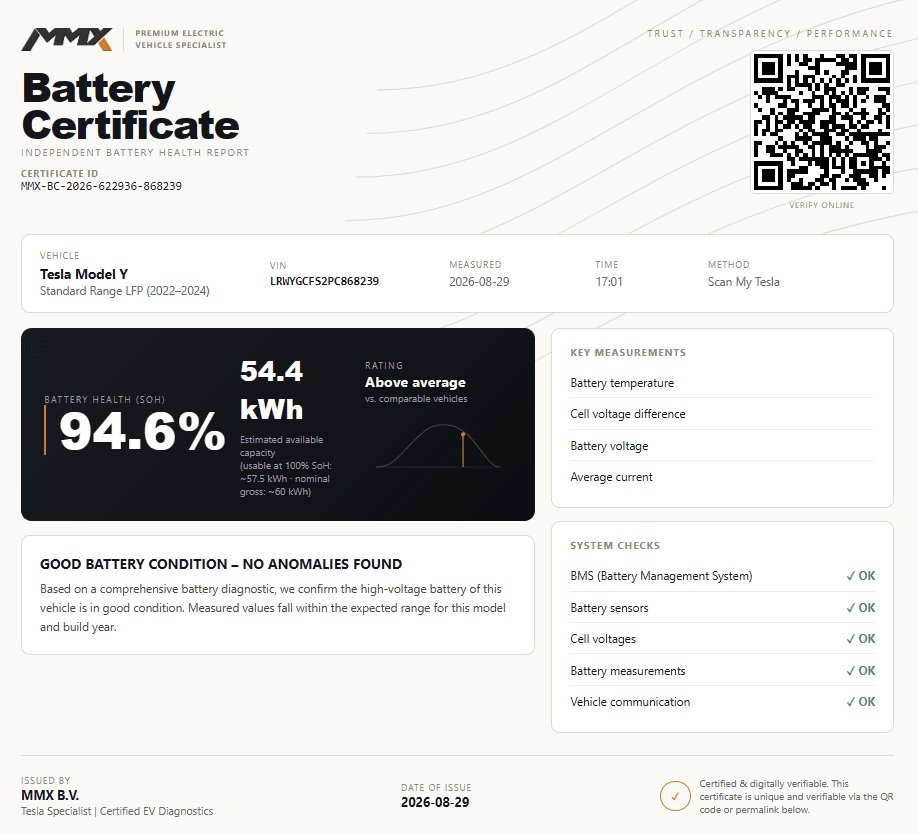Click Tesla Specialist Certified EV Diagnostics text
The image size is (918, 834).
click(117, 811)
